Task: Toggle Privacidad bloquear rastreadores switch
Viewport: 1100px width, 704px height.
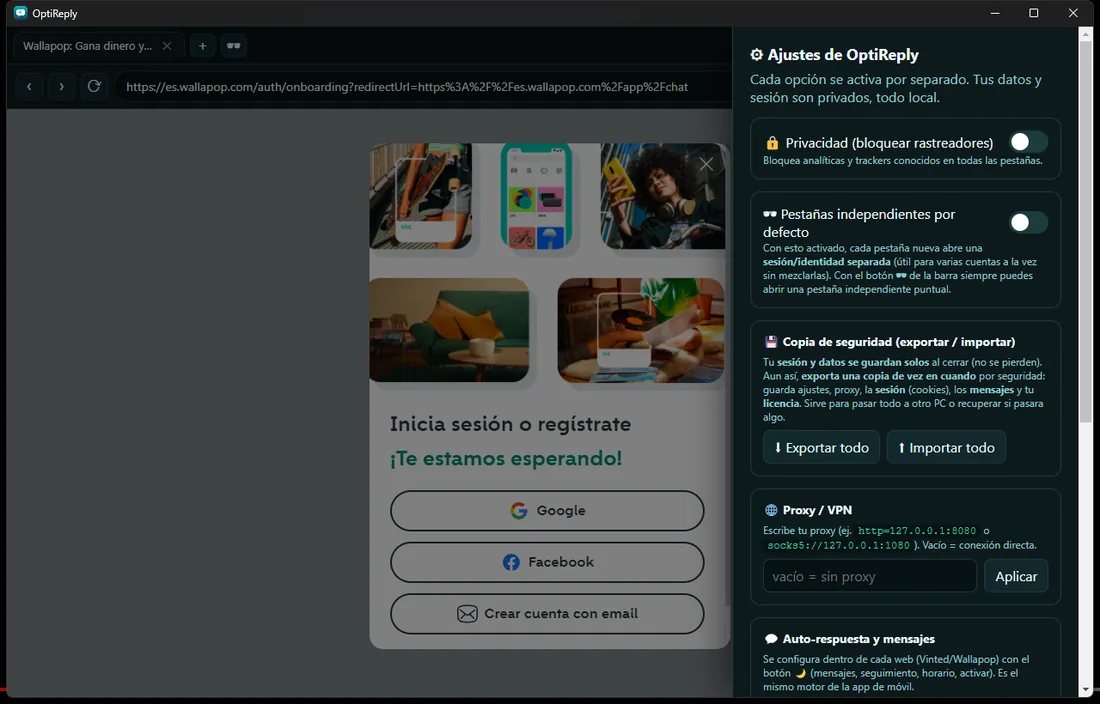Action: click(x=1028, y=142)
